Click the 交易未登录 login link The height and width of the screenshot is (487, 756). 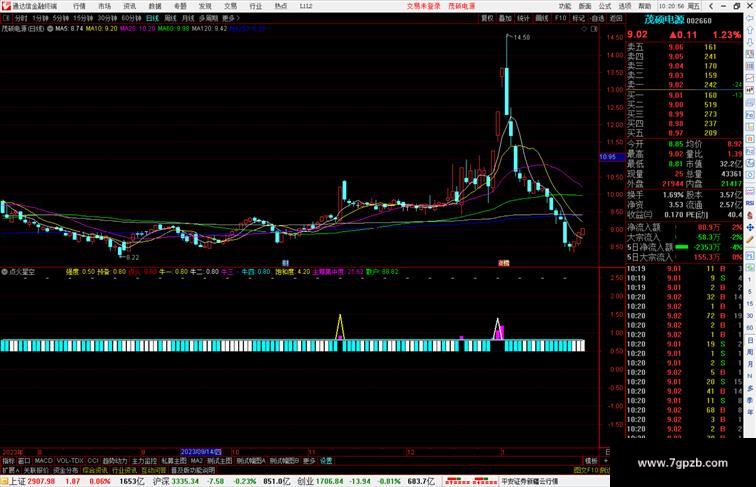(423, 6)
